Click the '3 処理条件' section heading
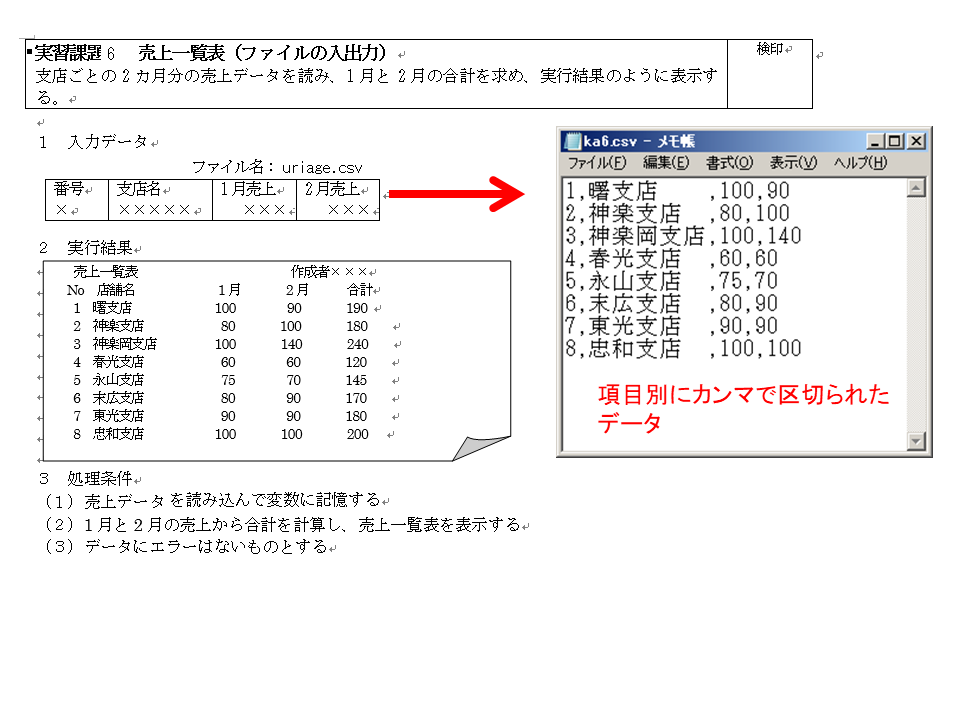Image resolution: width=960 pixels, height=720 pixels. [86, 479]
